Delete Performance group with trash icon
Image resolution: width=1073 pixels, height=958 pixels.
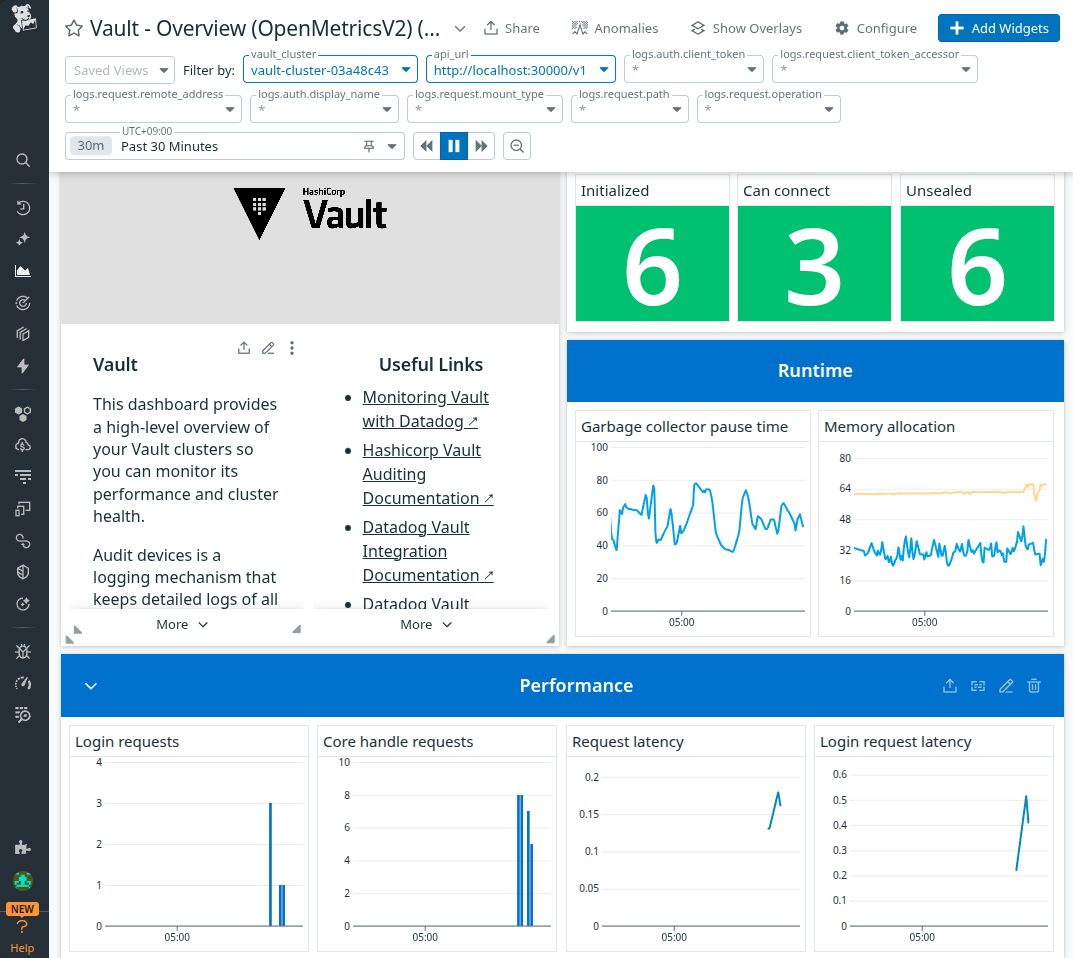[1034, 686]
